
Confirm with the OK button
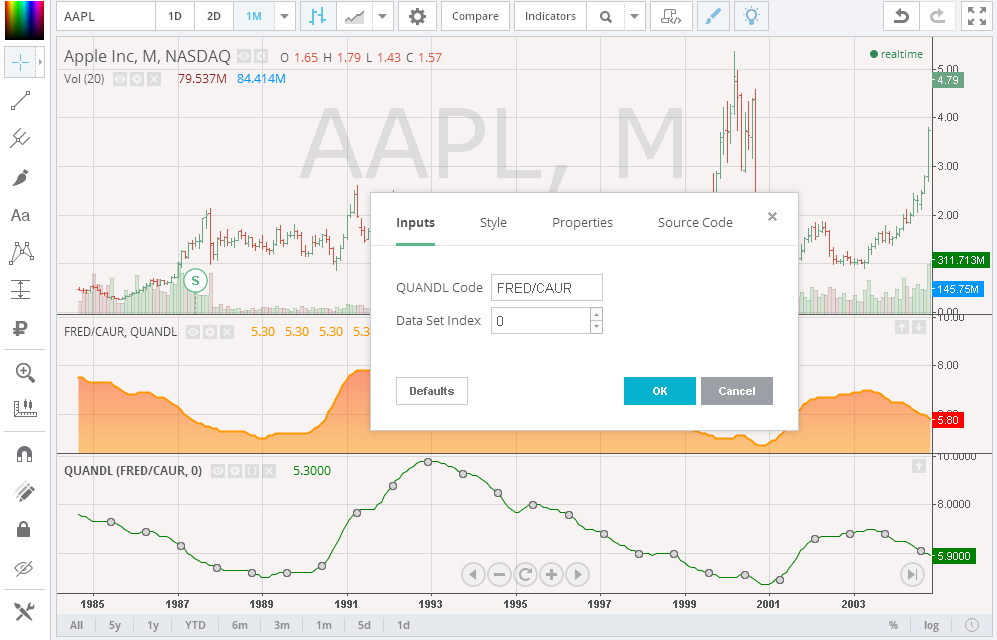click(659, 391)
